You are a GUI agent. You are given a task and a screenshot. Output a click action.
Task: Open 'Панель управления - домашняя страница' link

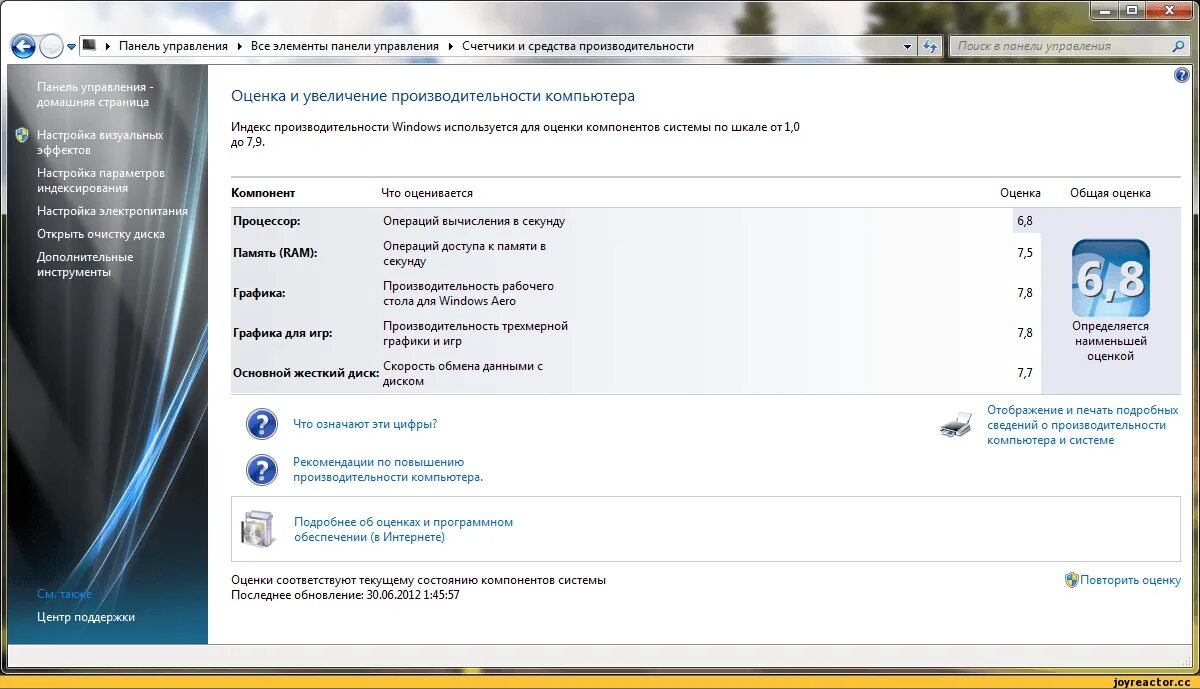pos(95,94)
